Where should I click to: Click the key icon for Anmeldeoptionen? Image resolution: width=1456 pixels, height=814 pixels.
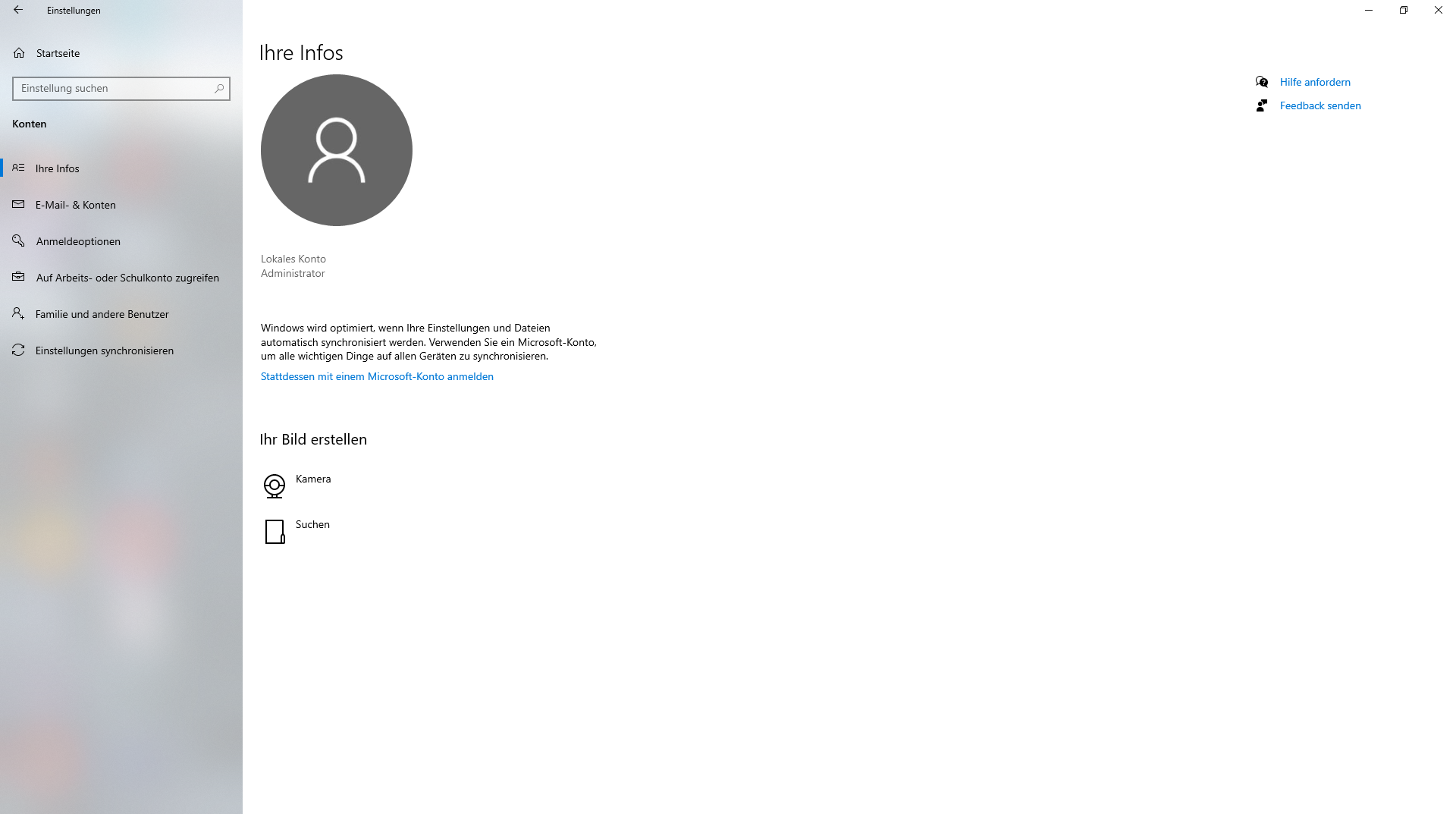[18, 240]
